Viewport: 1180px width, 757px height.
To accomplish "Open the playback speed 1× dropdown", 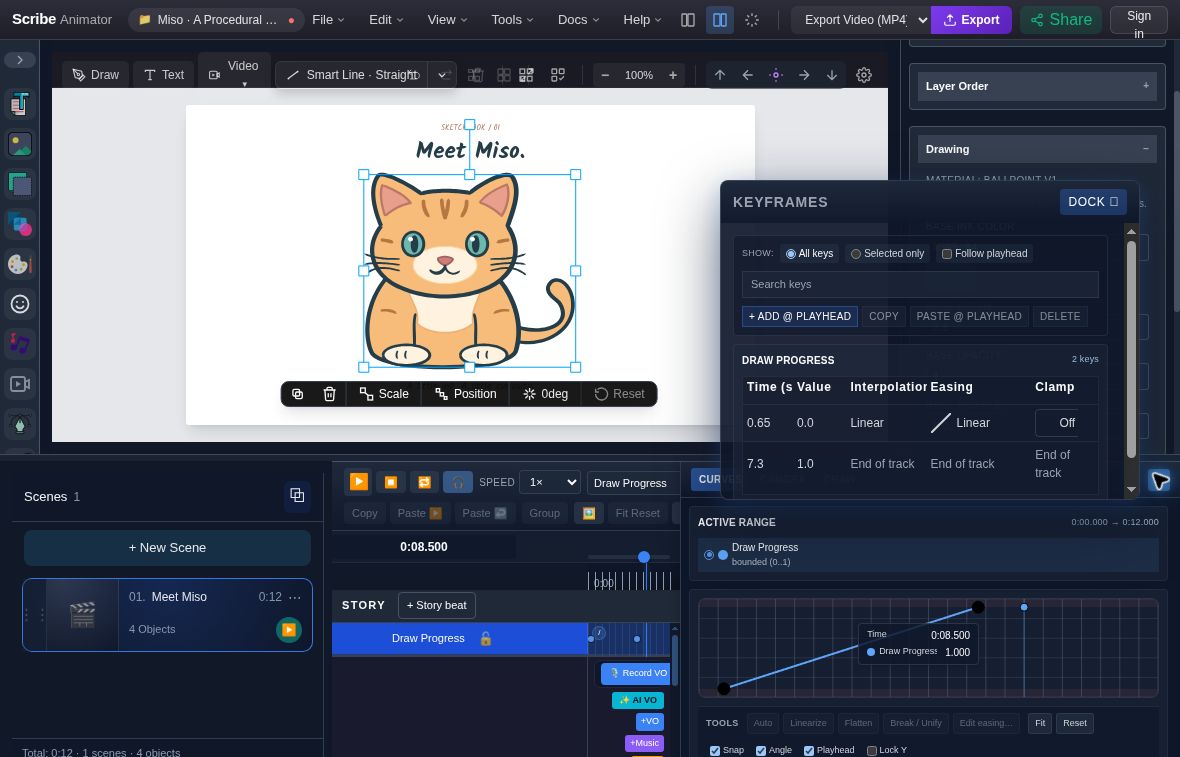I will tap(552, 482).
